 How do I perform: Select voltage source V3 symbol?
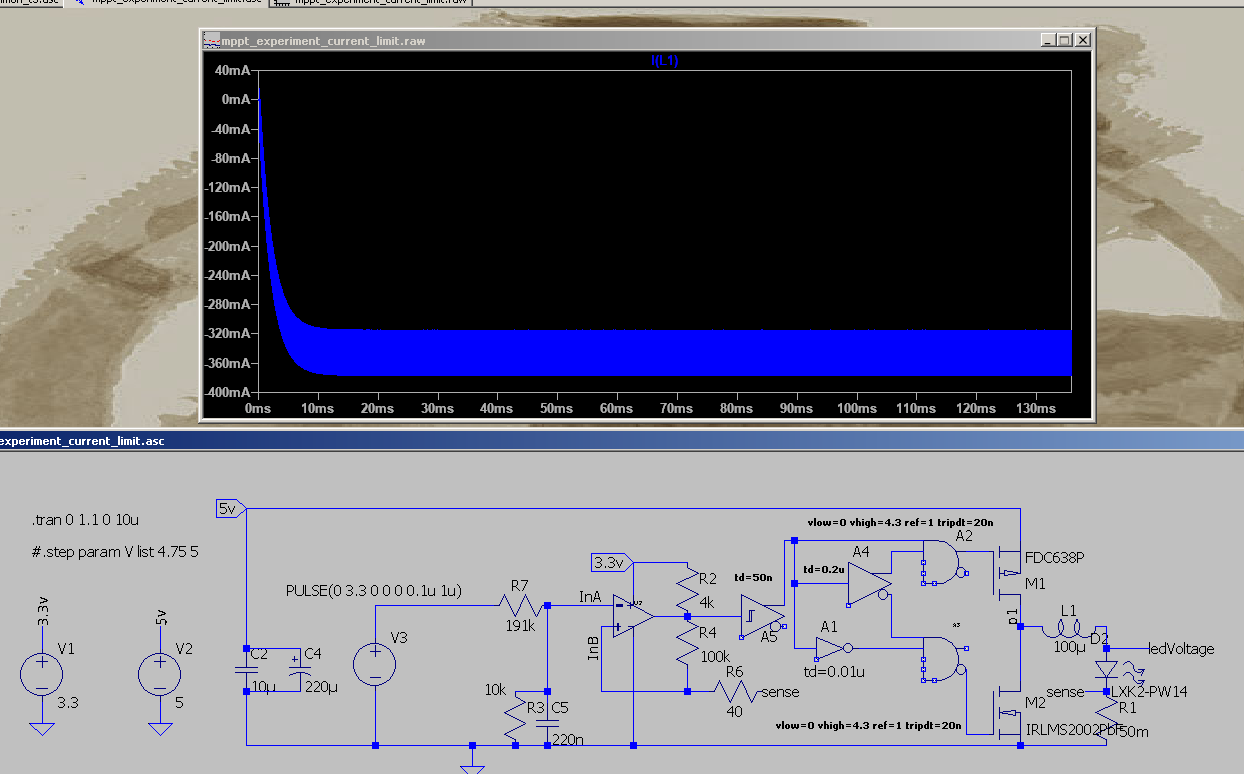pos(375,665)
